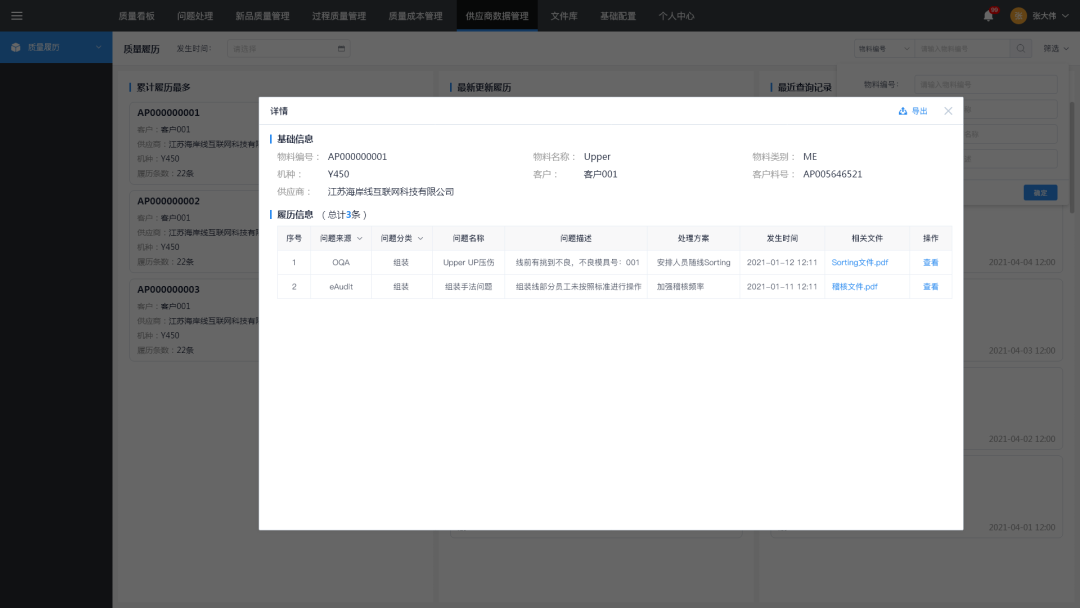Click the 发生时间 column header
Viewport: 1080px width, 608px height.
coord(782,238)
